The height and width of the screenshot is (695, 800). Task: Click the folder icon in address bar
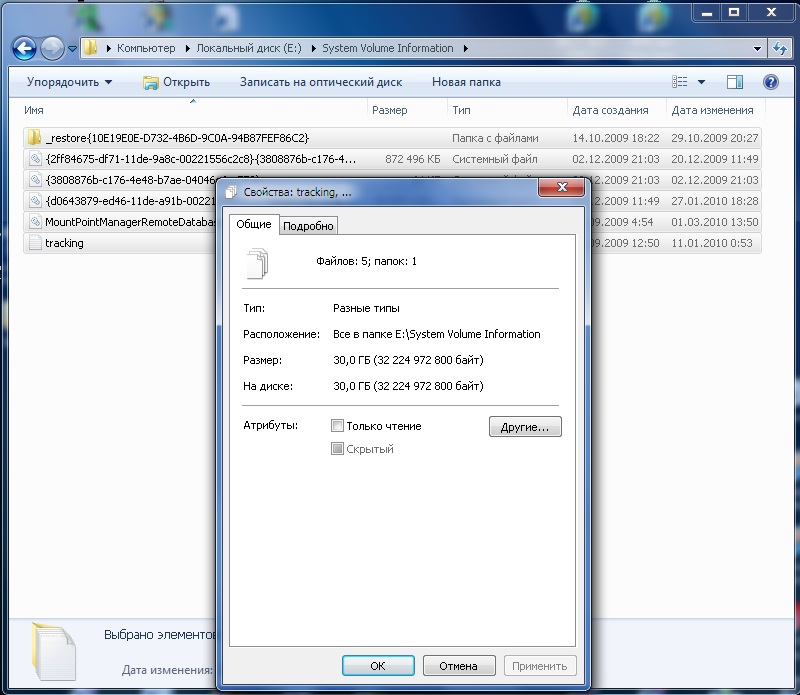click(91, 48)
